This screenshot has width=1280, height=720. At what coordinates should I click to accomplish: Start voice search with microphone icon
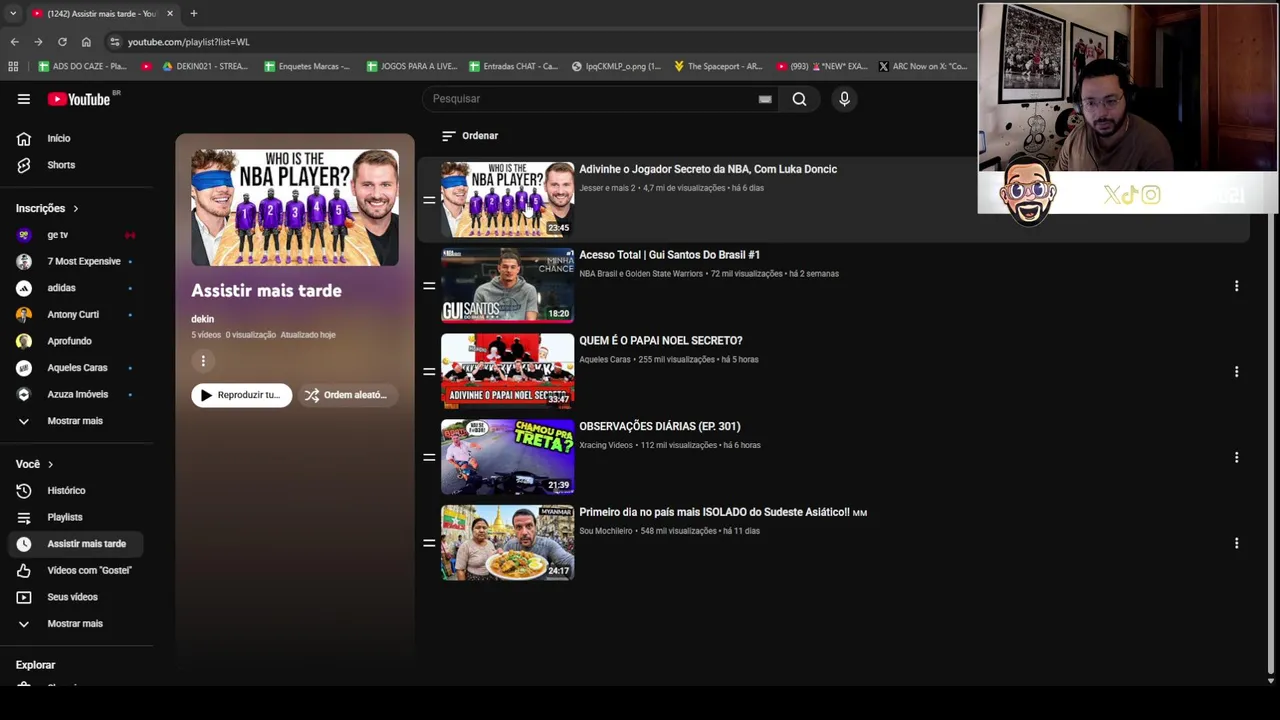tap(844, 99)
